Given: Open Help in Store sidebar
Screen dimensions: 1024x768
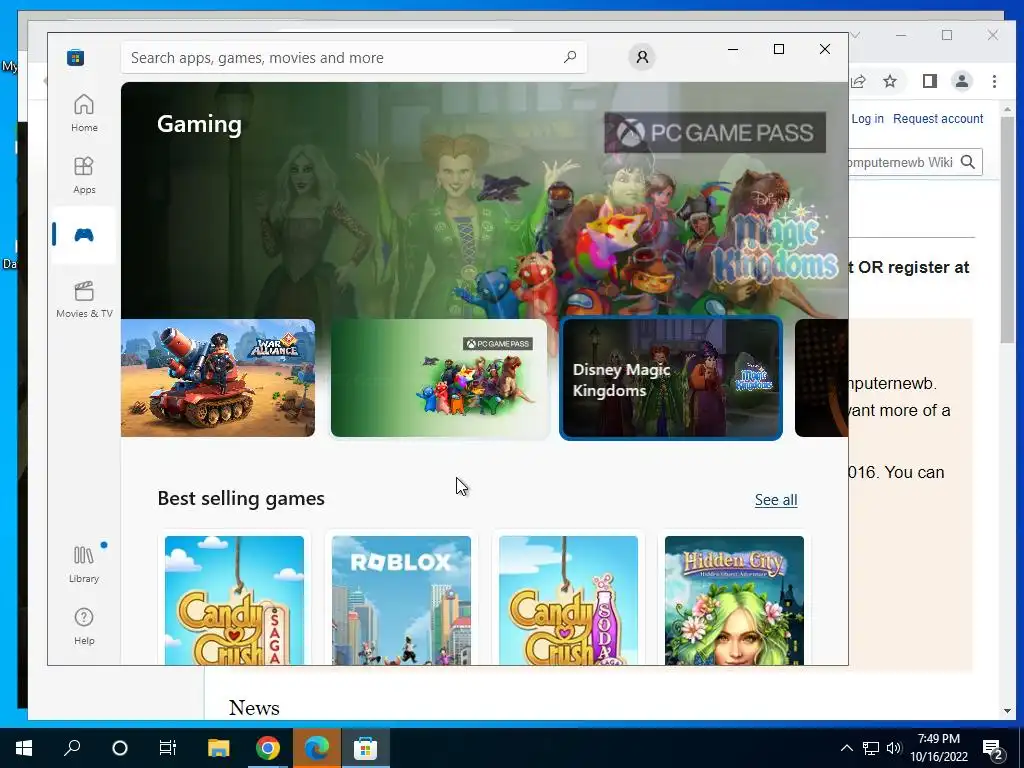Looking at the screenshot, I should pos(84,626).
